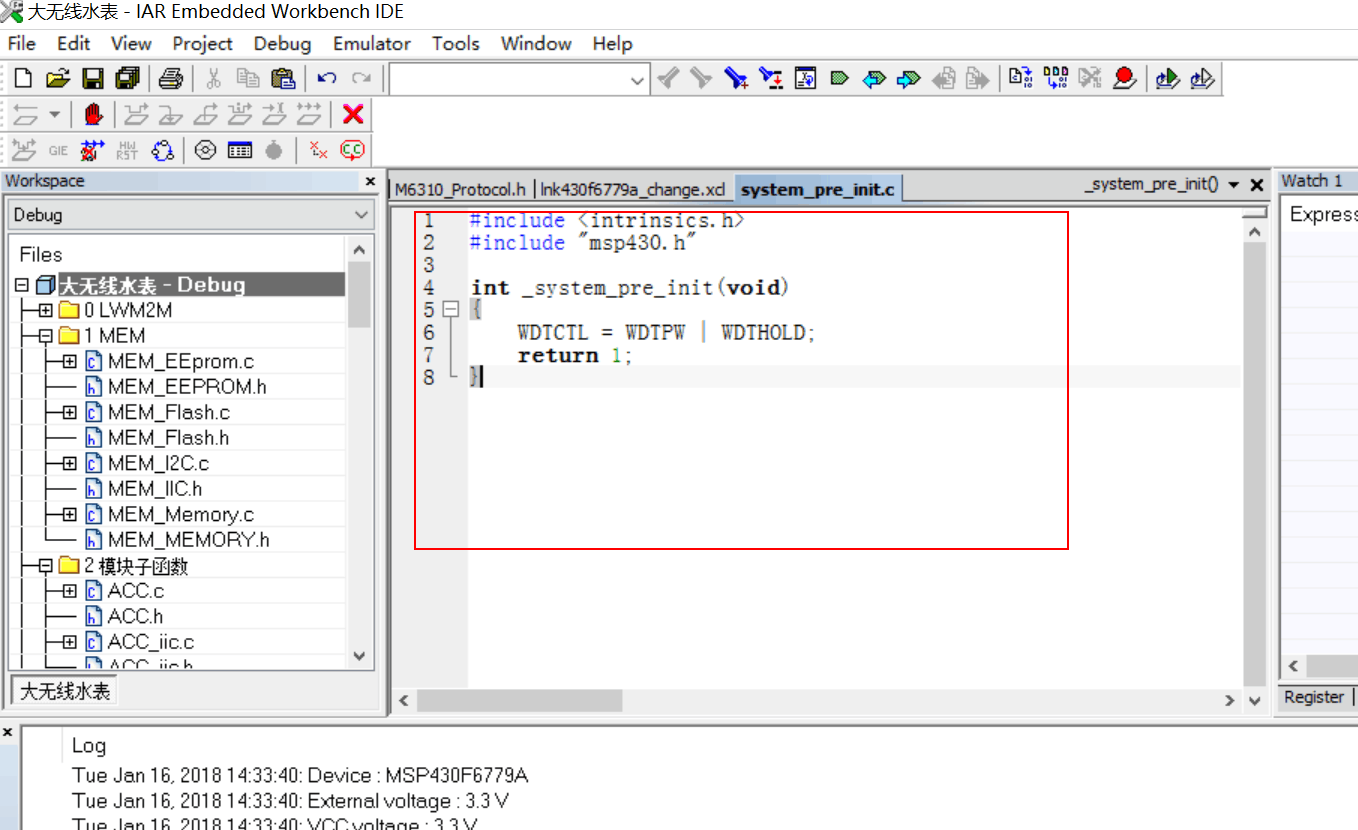1358x830 pixels.
Task: Click the Download and Debug icon
Action: 1167,78
